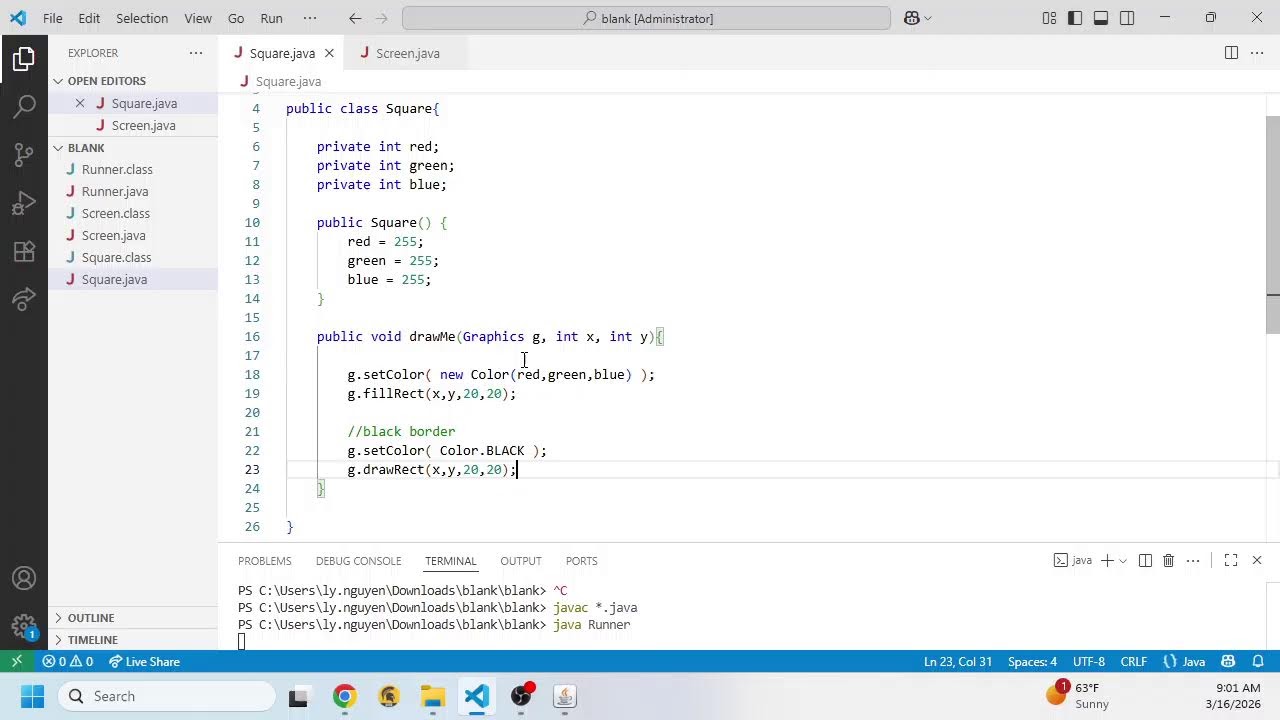The width and height of the screenshot is (1280, 720).
Task: Switch to the Ports panel tab
Action: 581,561
